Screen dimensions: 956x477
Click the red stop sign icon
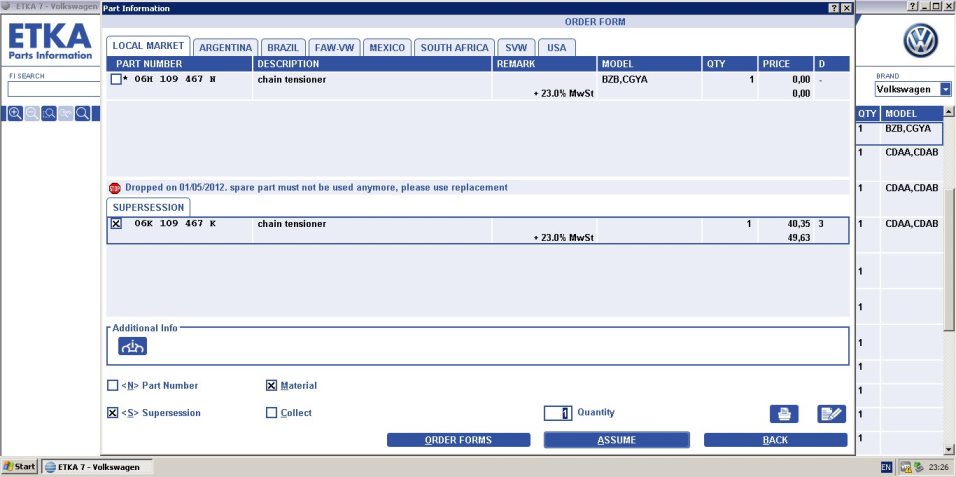[x=115, y=188]
